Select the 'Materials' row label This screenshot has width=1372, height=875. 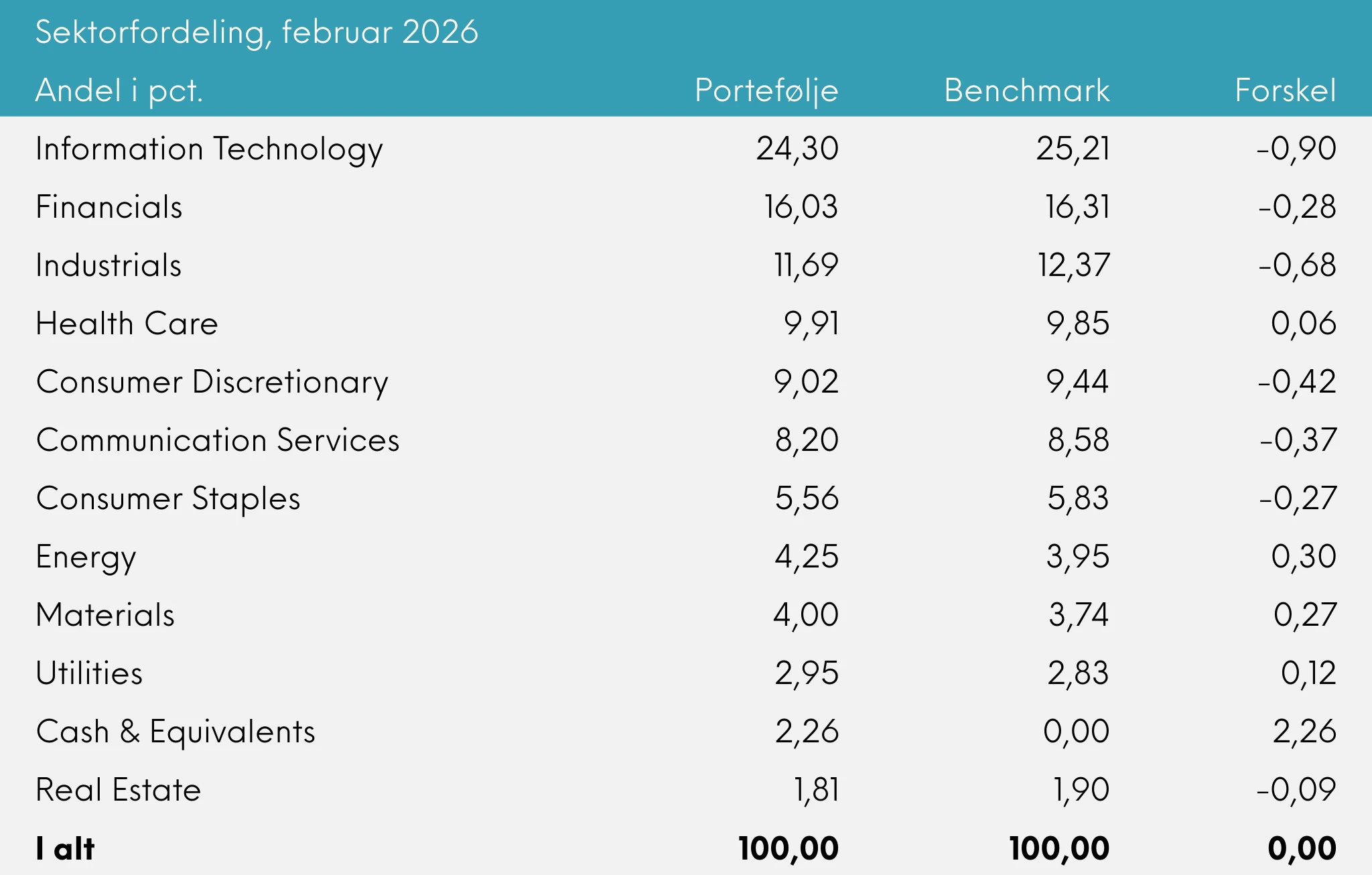pyautogui.click(x=105, y=615)
